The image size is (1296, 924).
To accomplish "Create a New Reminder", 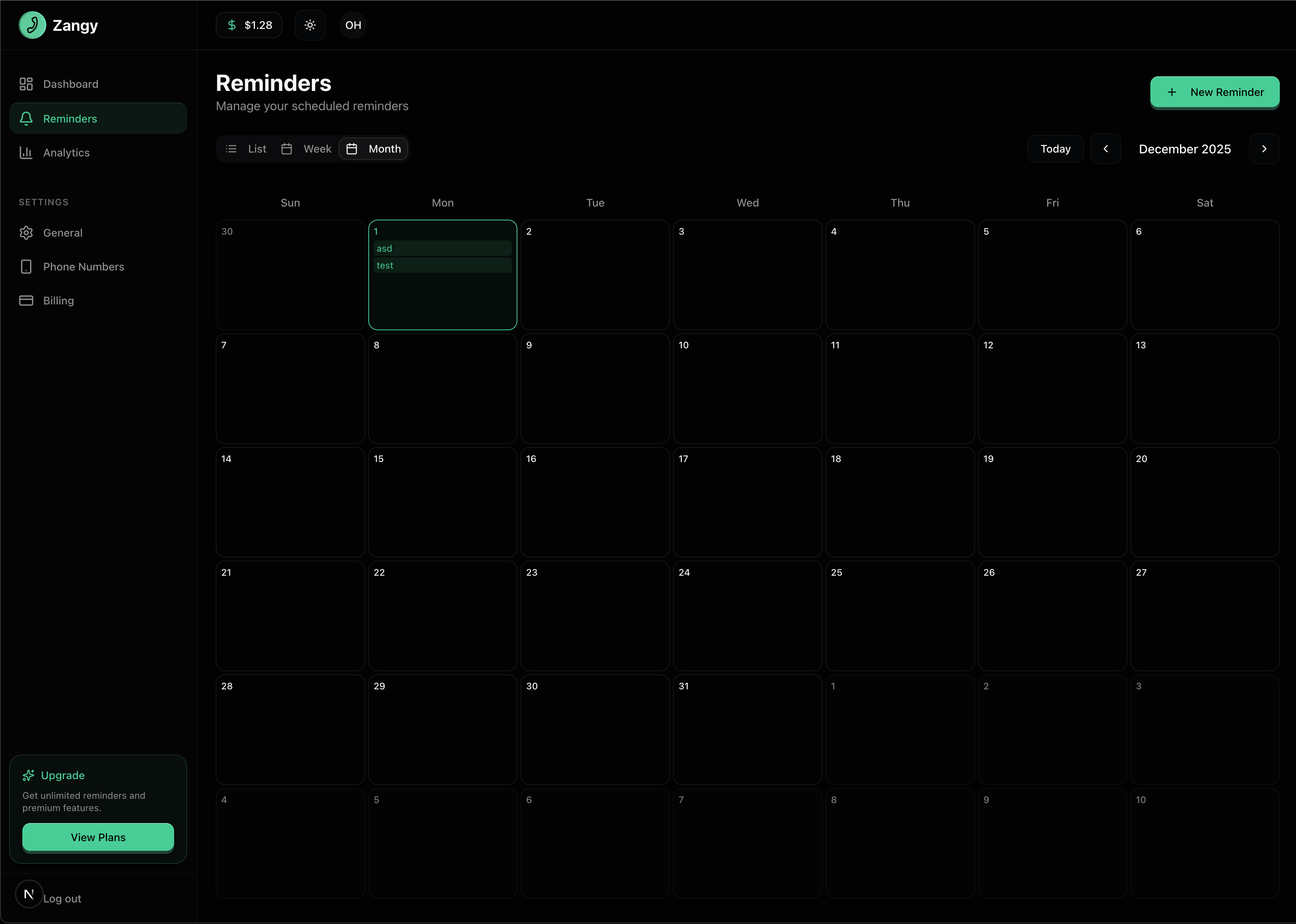I will pyautogui.click(x=1215, y=92).
